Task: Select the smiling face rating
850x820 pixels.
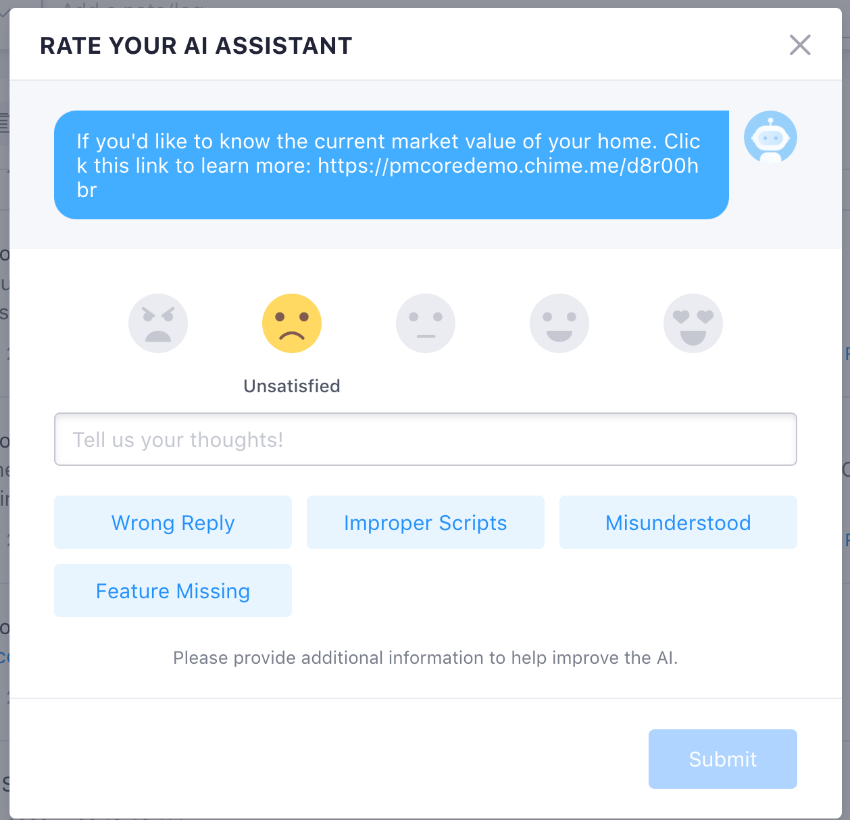Action: (559, 324)
